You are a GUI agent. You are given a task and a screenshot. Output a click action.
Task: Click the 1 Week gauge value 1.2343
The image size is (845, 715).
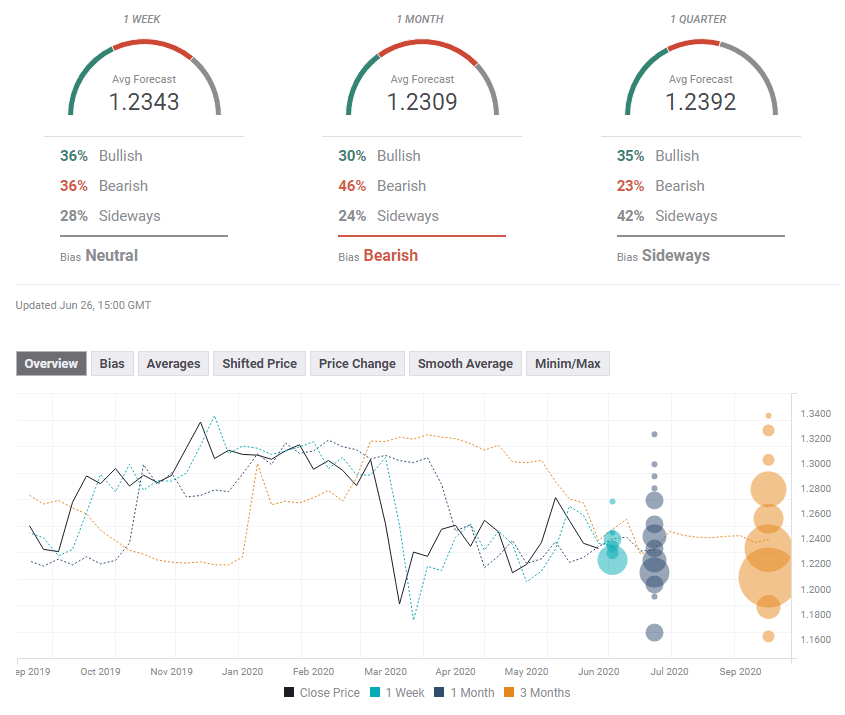(x=144, y=101)
